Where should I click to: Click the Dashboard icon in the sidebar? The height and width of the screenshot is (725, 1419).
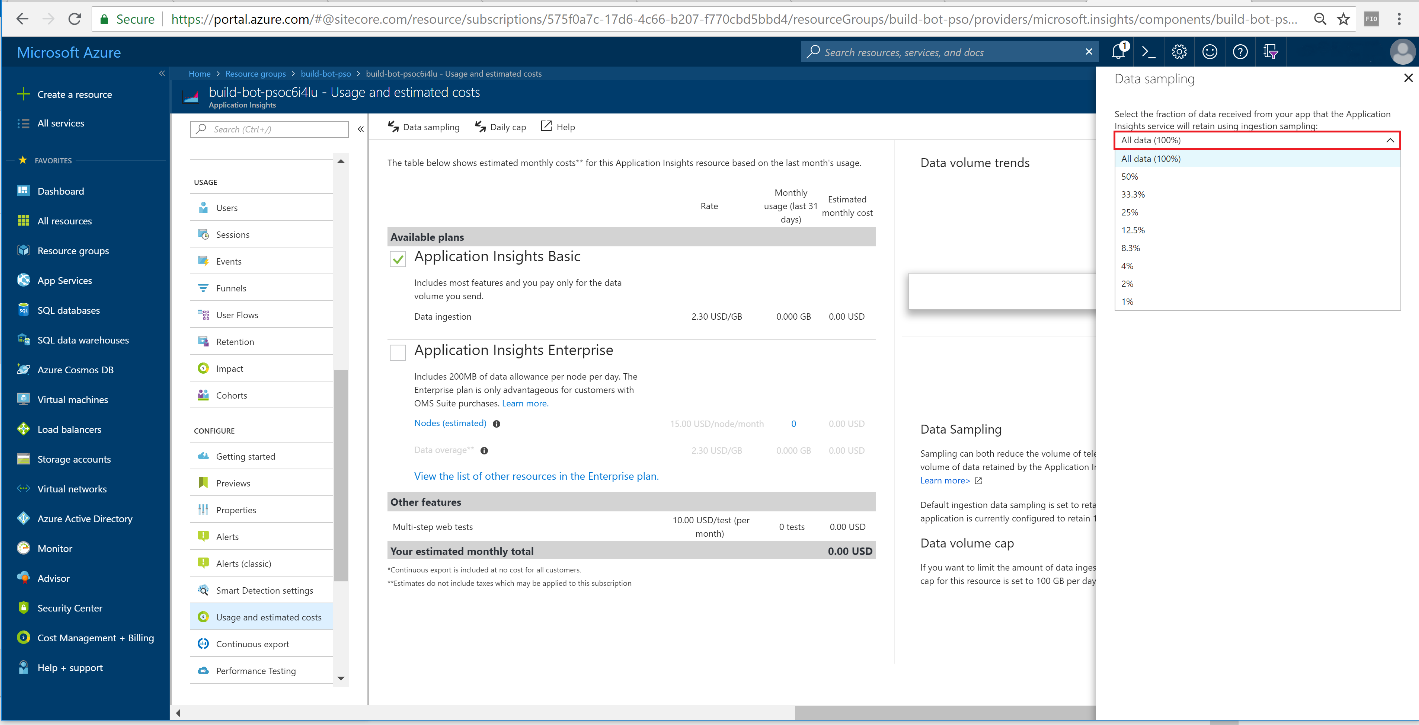coord(24,191)
